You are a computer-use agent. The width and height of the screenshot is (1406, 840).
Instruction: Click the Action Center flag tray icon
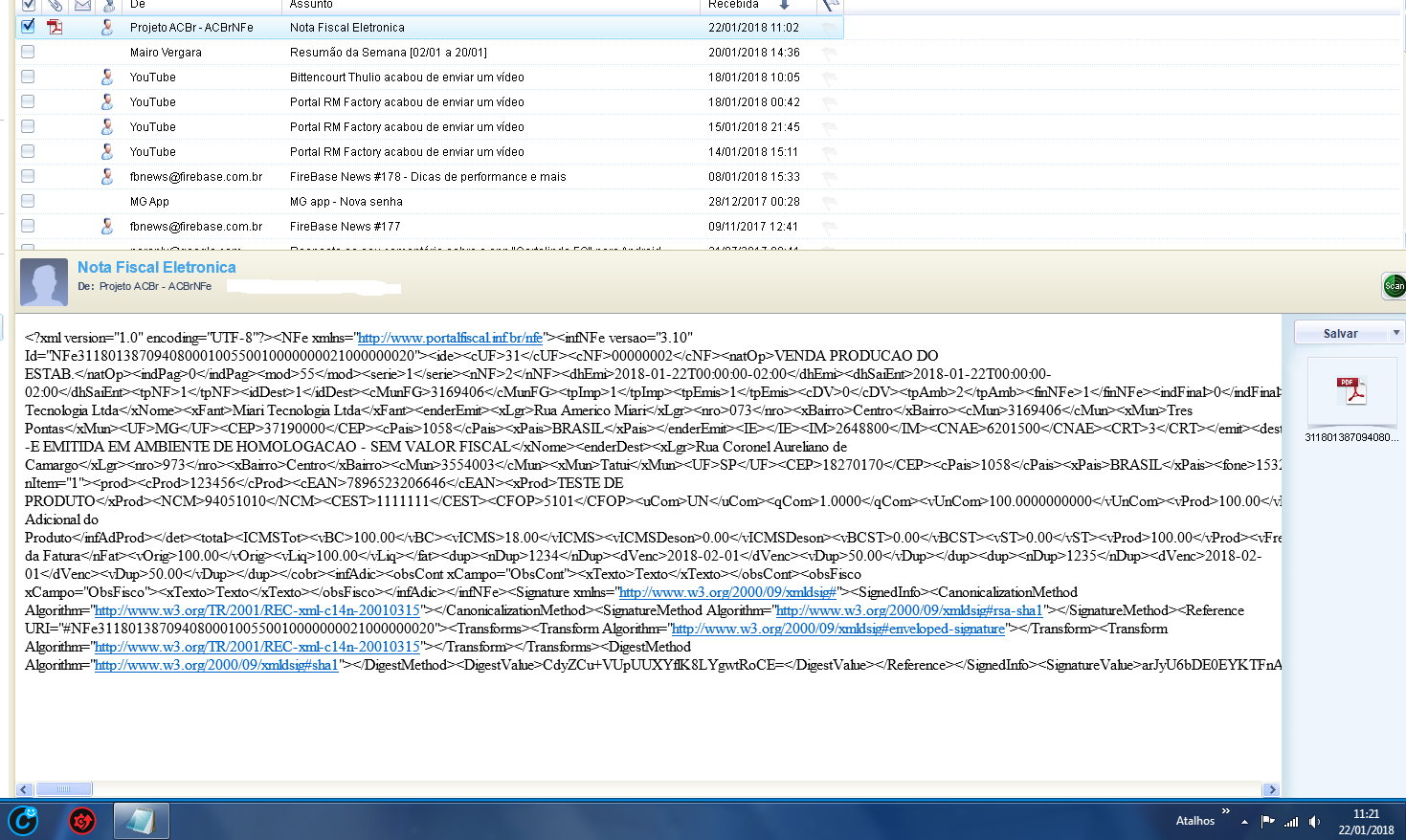(1267, 821)
